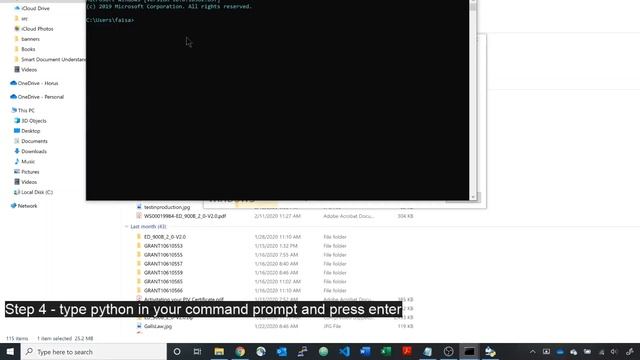Select OneDrive - Horus in the sidebar
640x360 pixels.
click(x=38, y=83)
